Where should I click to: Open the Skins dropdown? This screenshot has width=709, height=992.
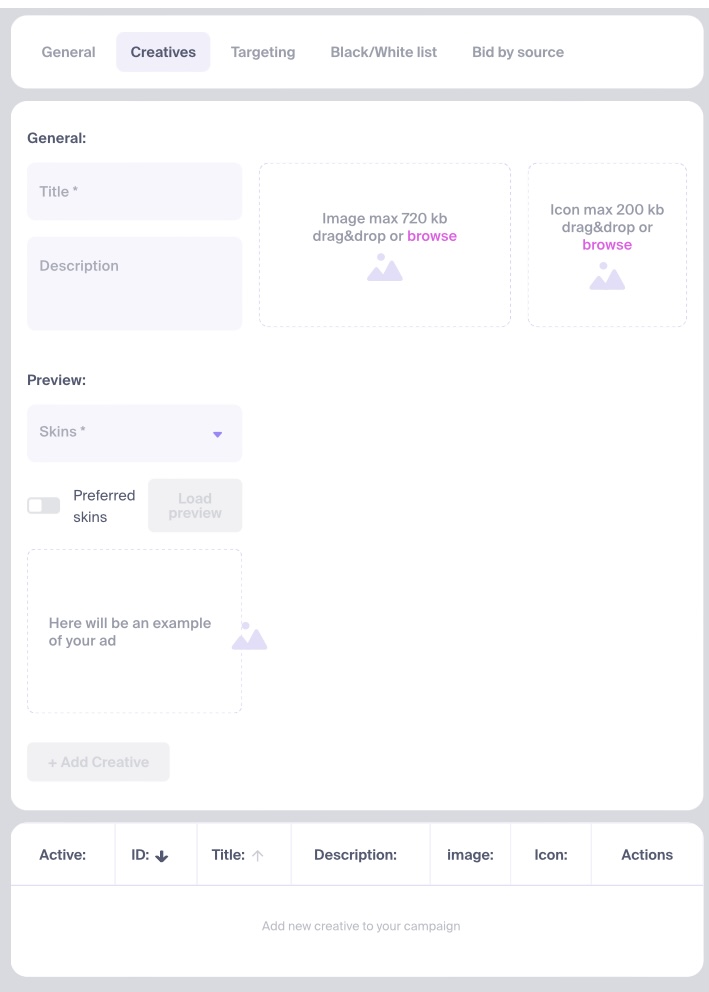[x=134, y=433]
